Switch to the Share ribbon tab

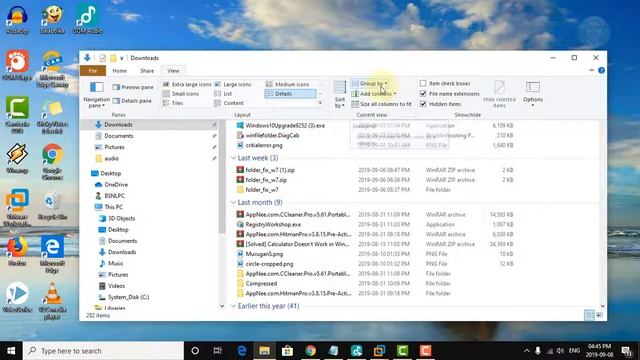point(147,71)
